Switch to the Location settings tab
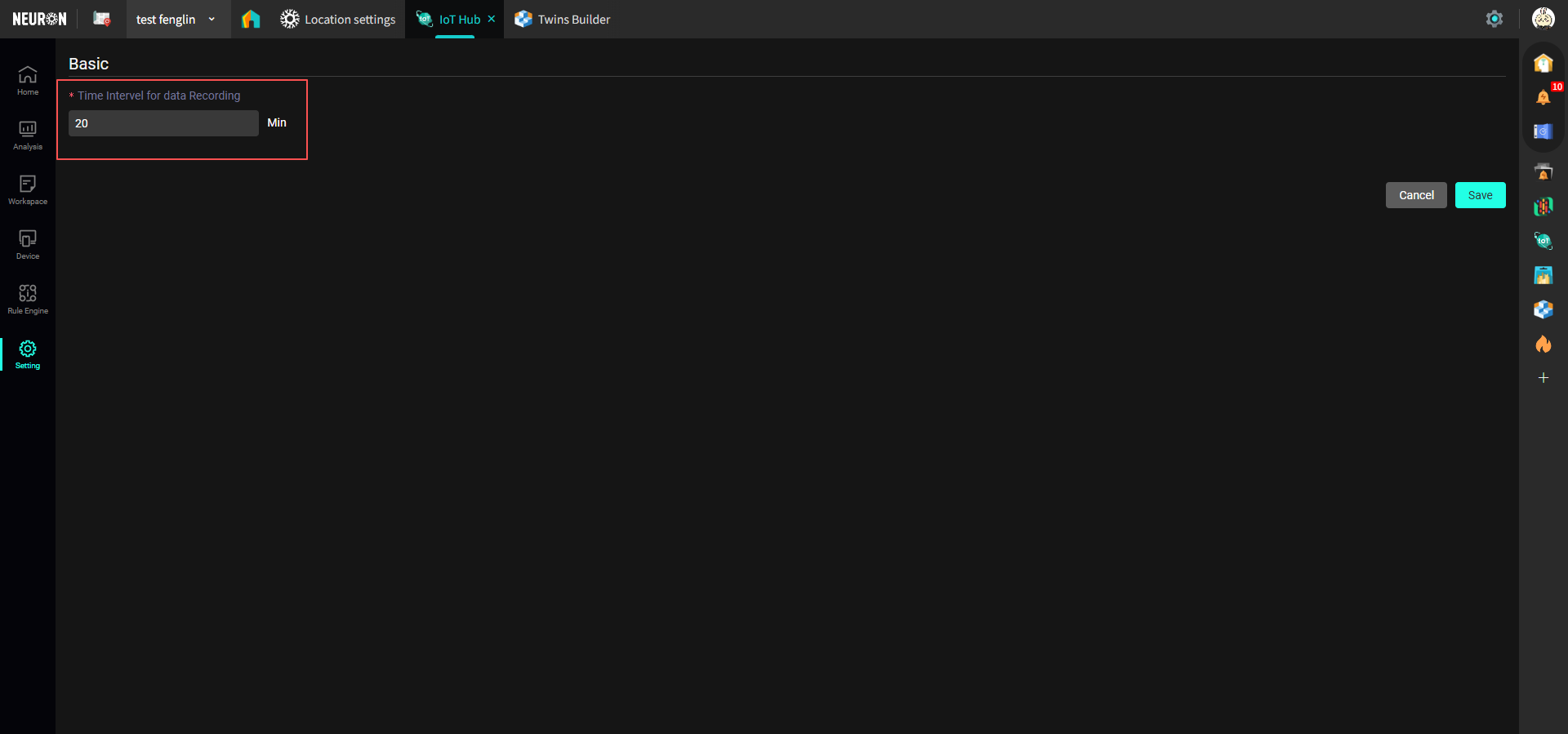 click(x=338, y=19)
